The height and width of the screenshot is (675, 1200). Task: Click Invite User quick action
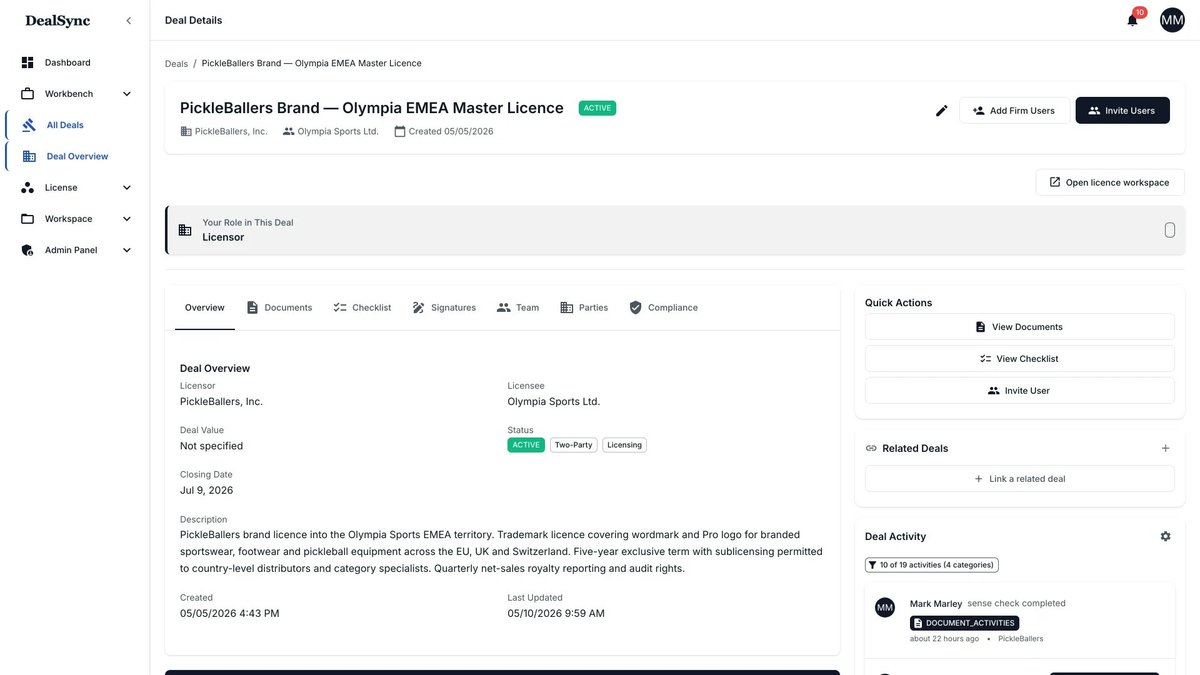coord(1019,391)
